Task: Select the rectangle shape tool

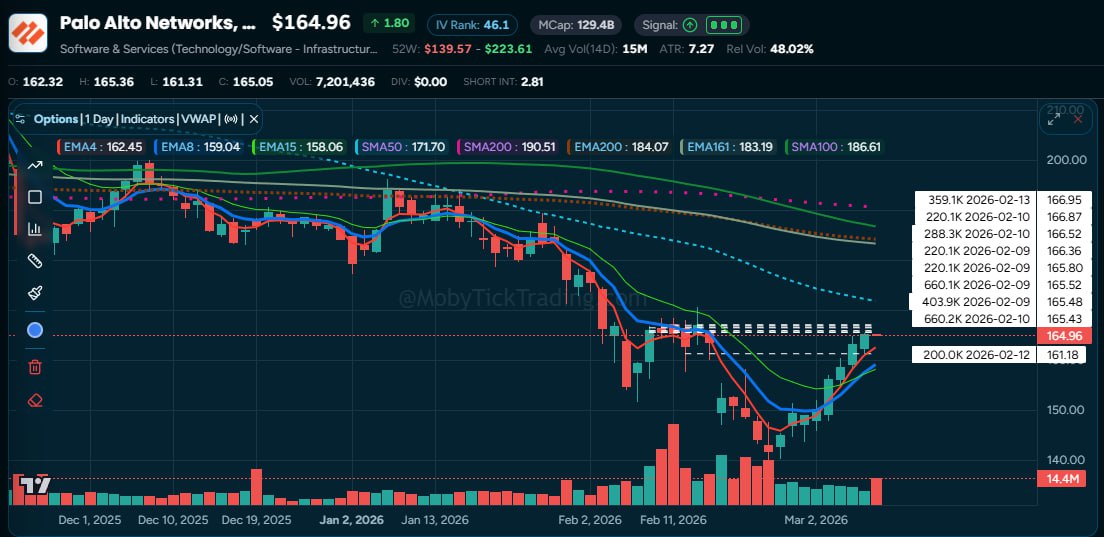Action: point(35,197)
